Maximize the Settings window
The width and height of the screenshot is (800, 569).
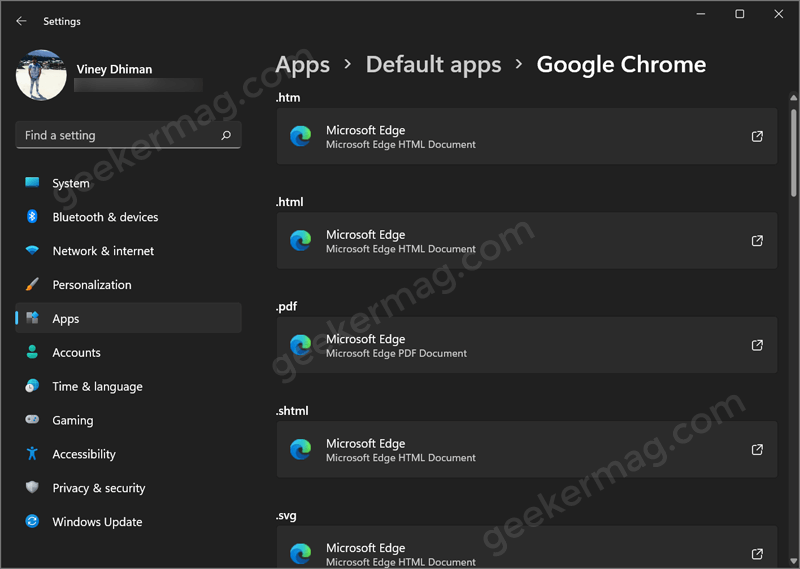(739, 14)
